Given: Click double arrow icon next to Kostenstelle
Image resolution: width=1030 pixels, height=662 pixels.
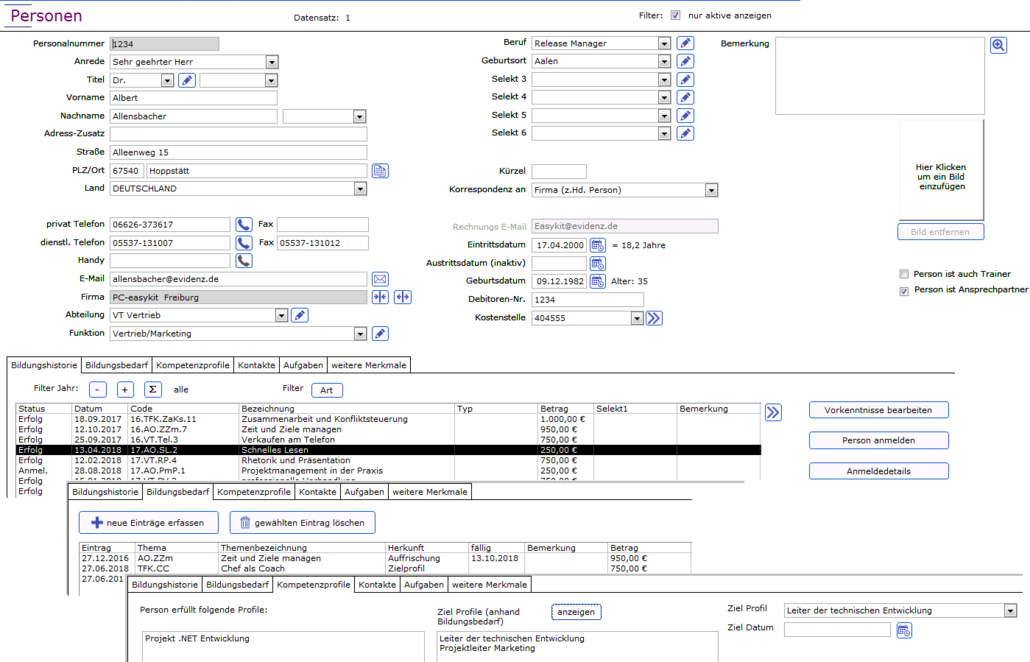Looking at the screenshot, I should (654, 318).
